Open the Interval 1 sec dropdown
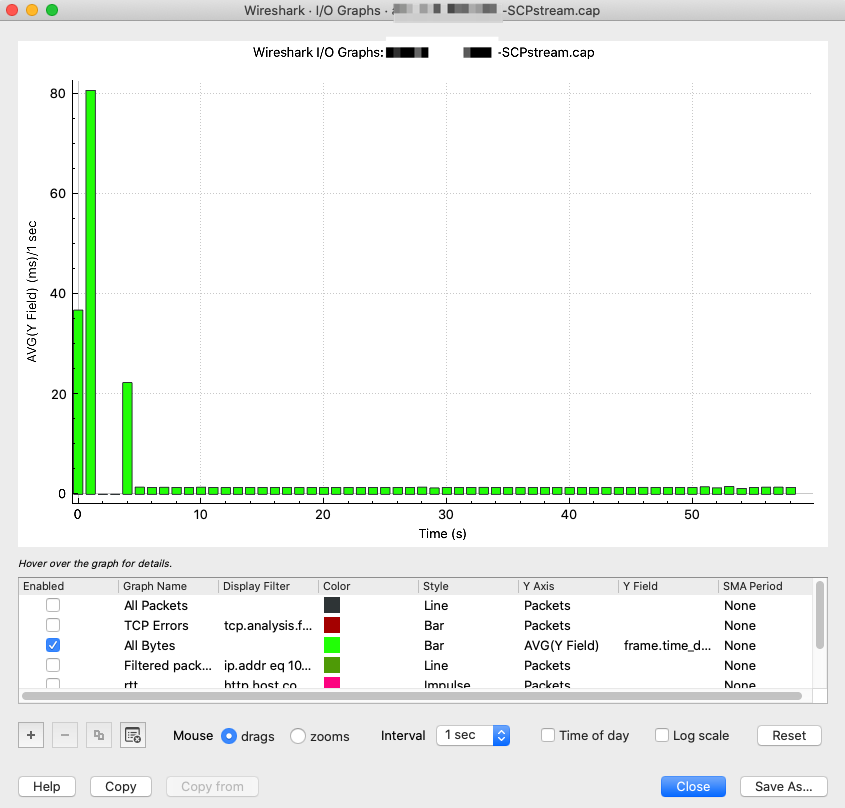 [x=473, y=735]
